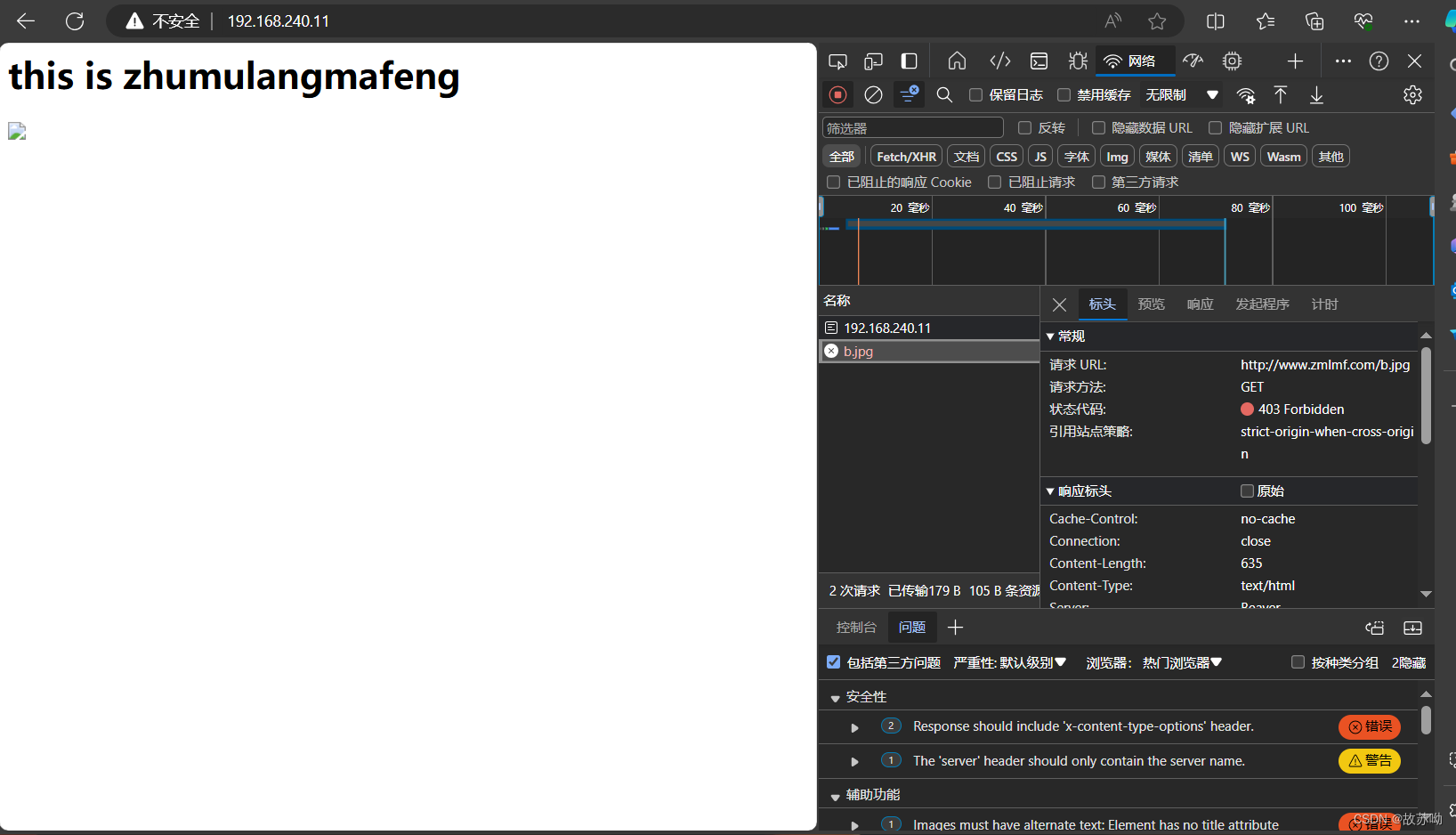Import HAR file with upload arrow

(1281, 94)
